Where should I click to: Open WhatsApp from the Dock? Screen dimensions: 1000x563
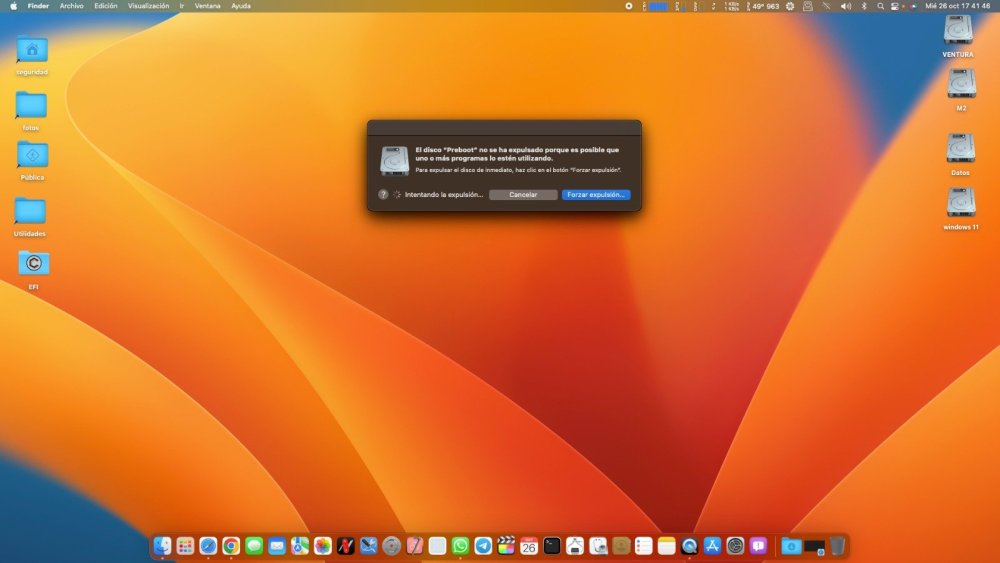click(460, 546)
